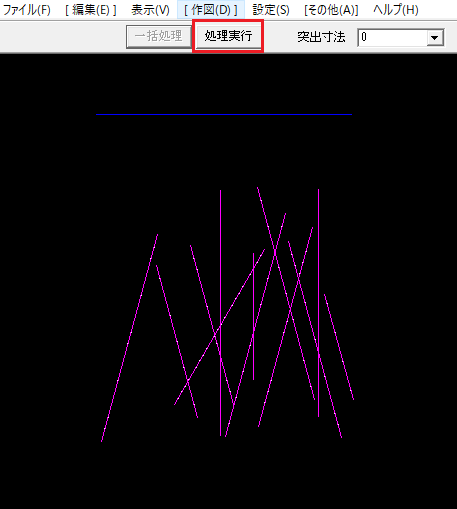Expand the 突出寸法 dropdown arrow
The height and width of the screenshot is (509, 457).
(435, 37)
